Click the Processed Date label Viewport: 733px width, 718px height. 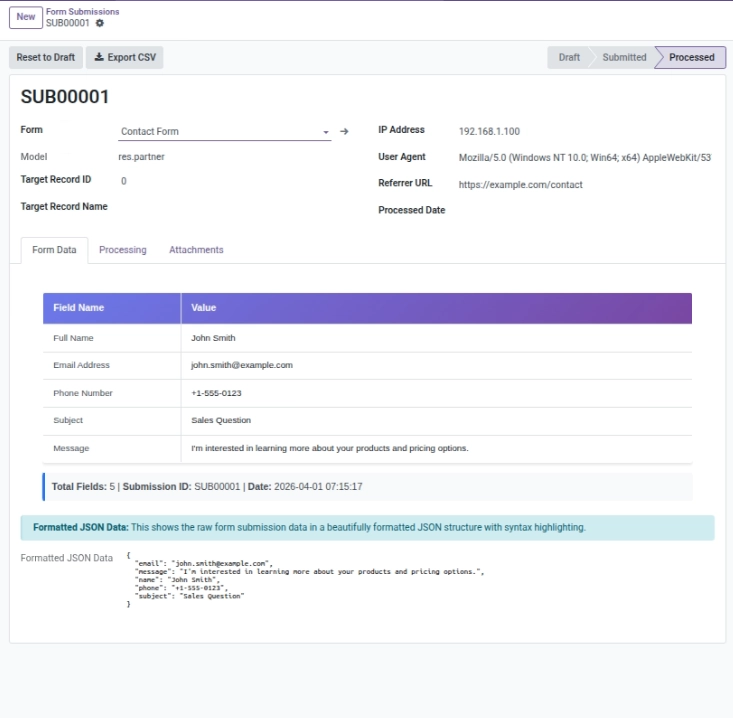coord(411,210)
